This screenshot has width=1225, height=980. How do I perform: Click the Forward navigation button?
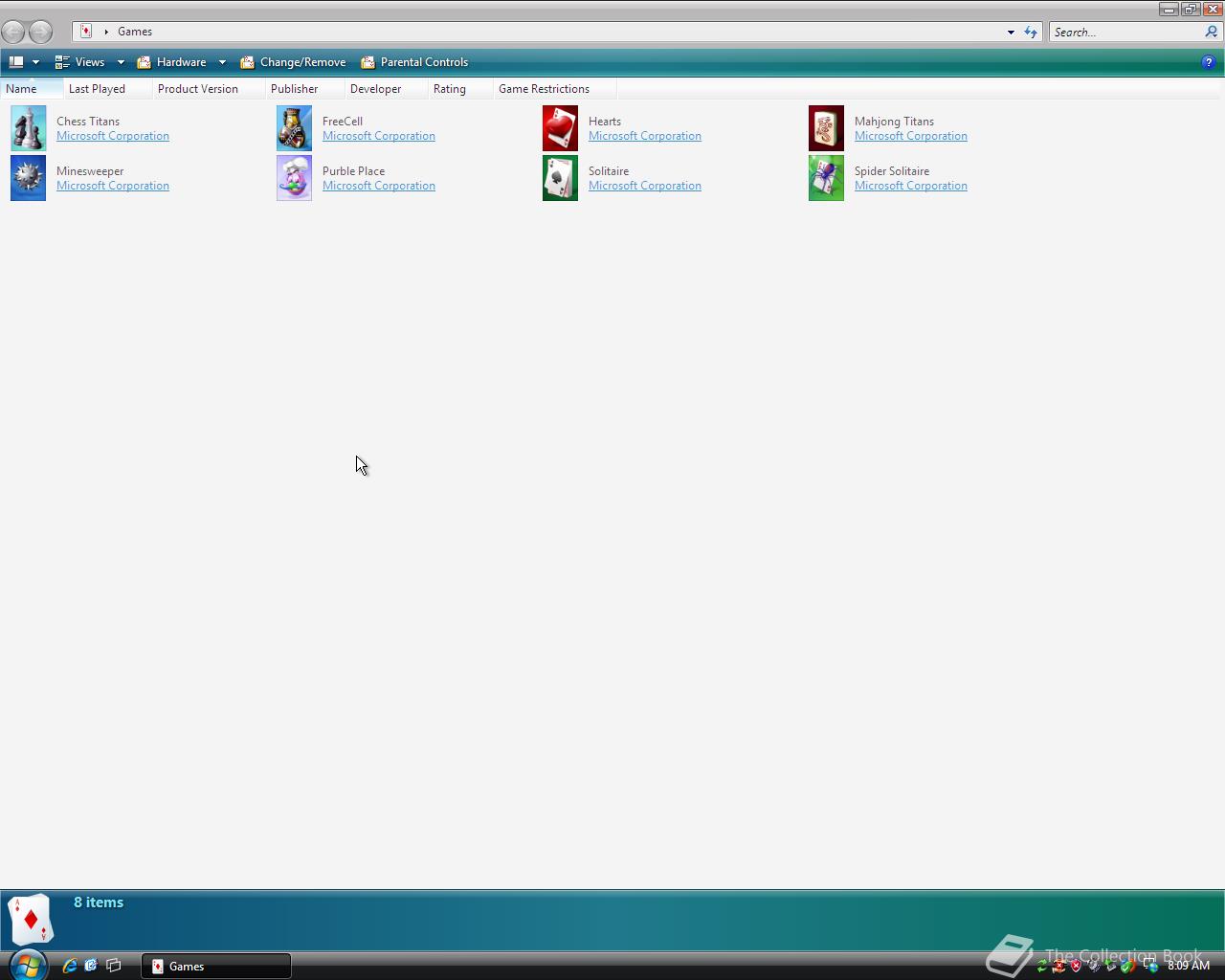(40, 32)
